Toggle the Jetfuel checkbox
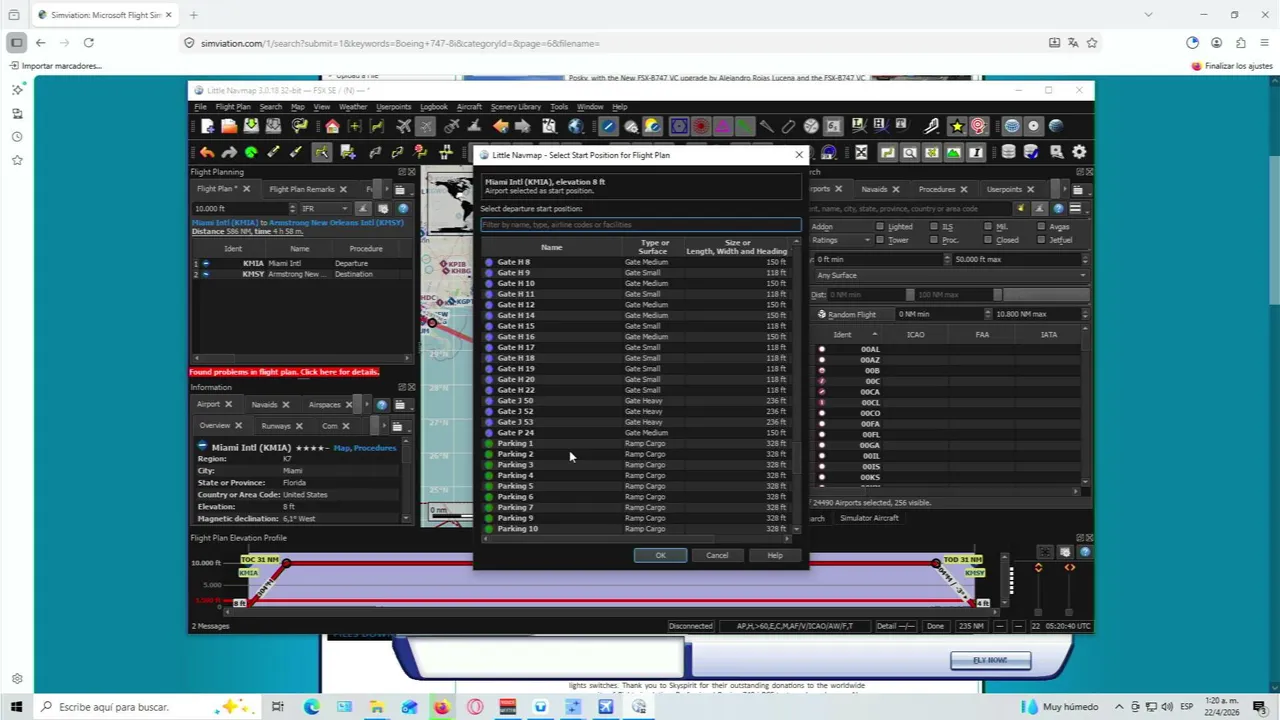 pos(1042,240)
